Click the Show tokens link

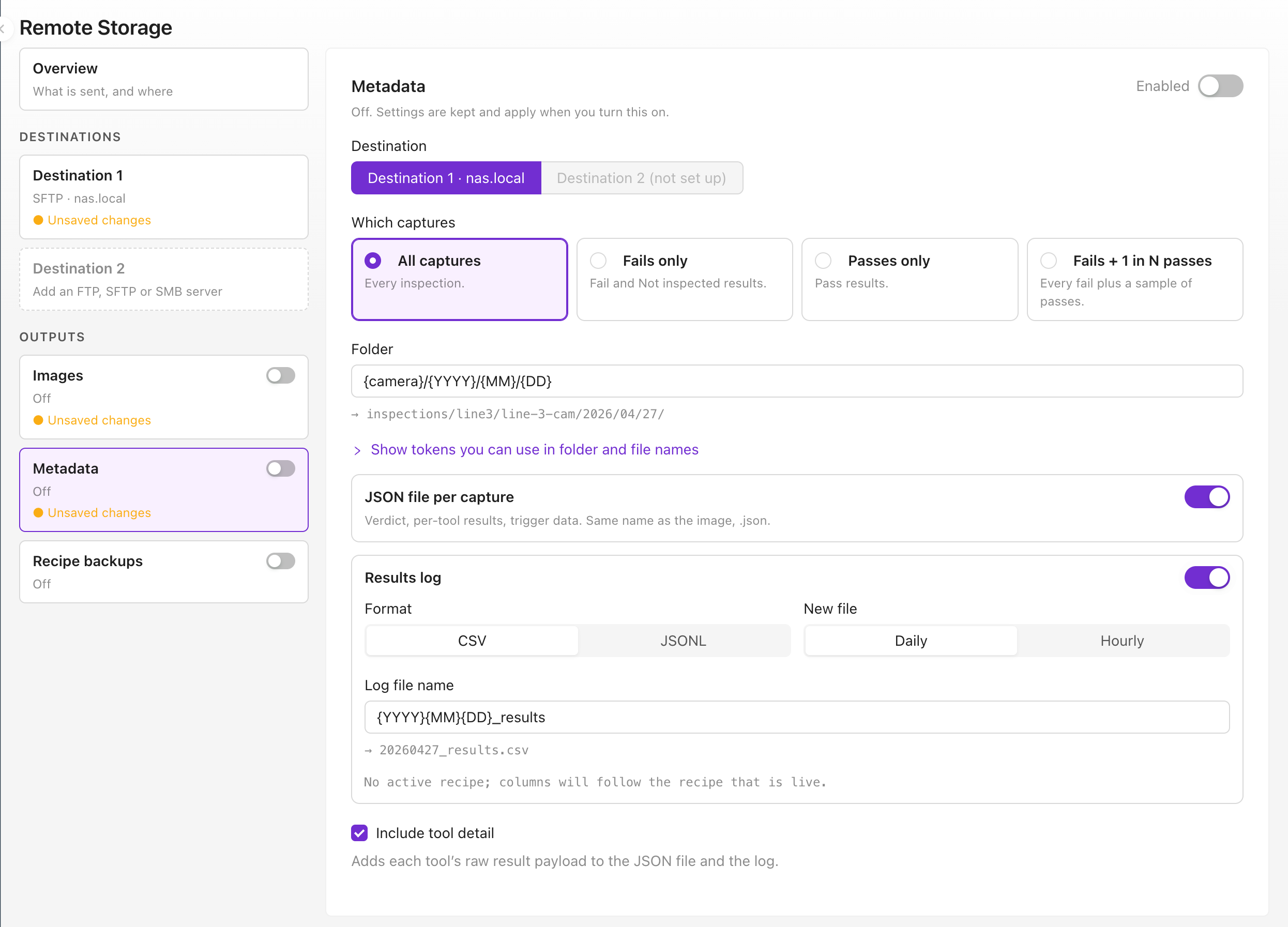click(x=535, y=450)
